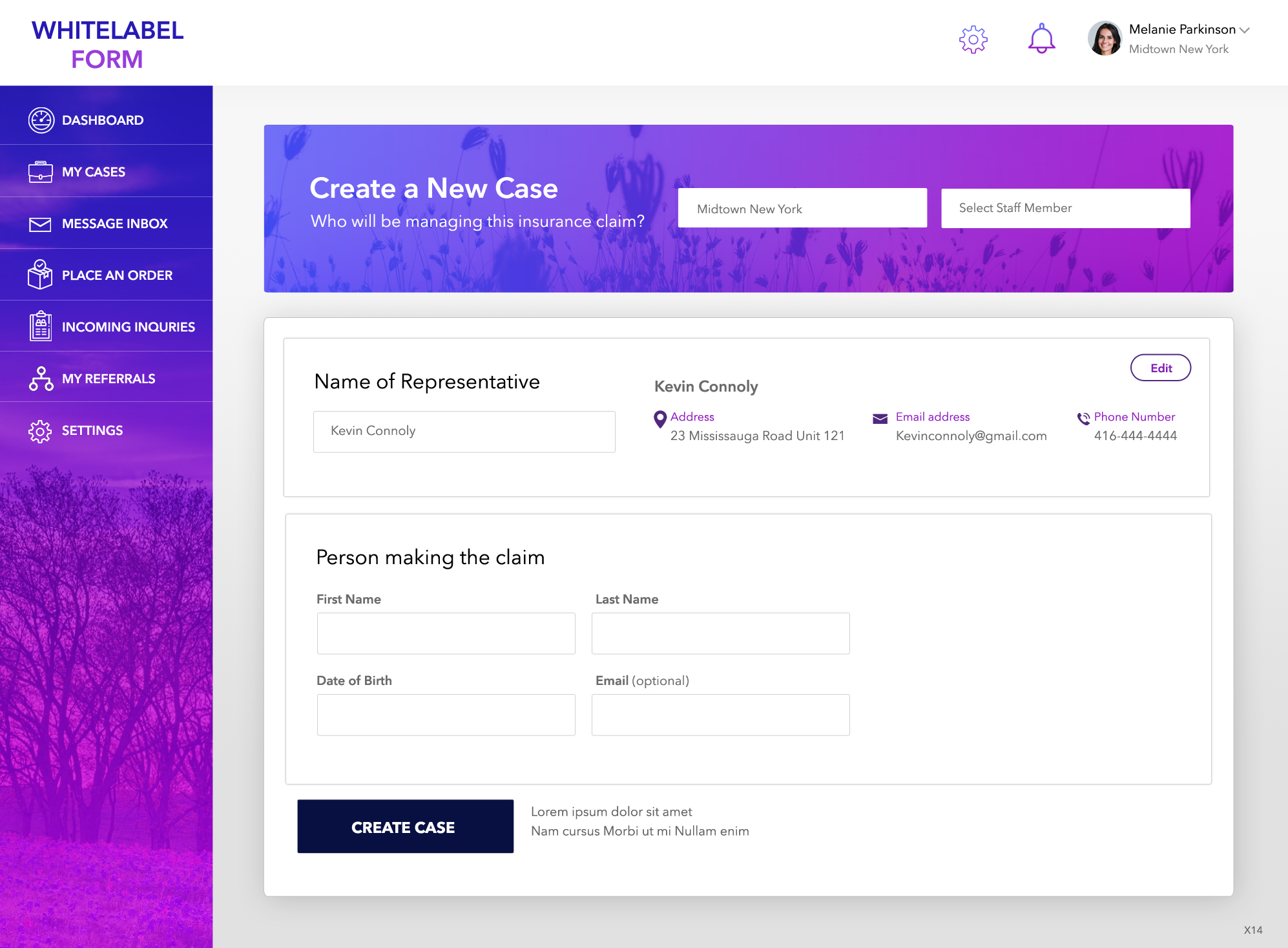This screenshot has height=948, width=1288.
Task: Click the My Referrals network icon
Action: (x=41, y=379)
